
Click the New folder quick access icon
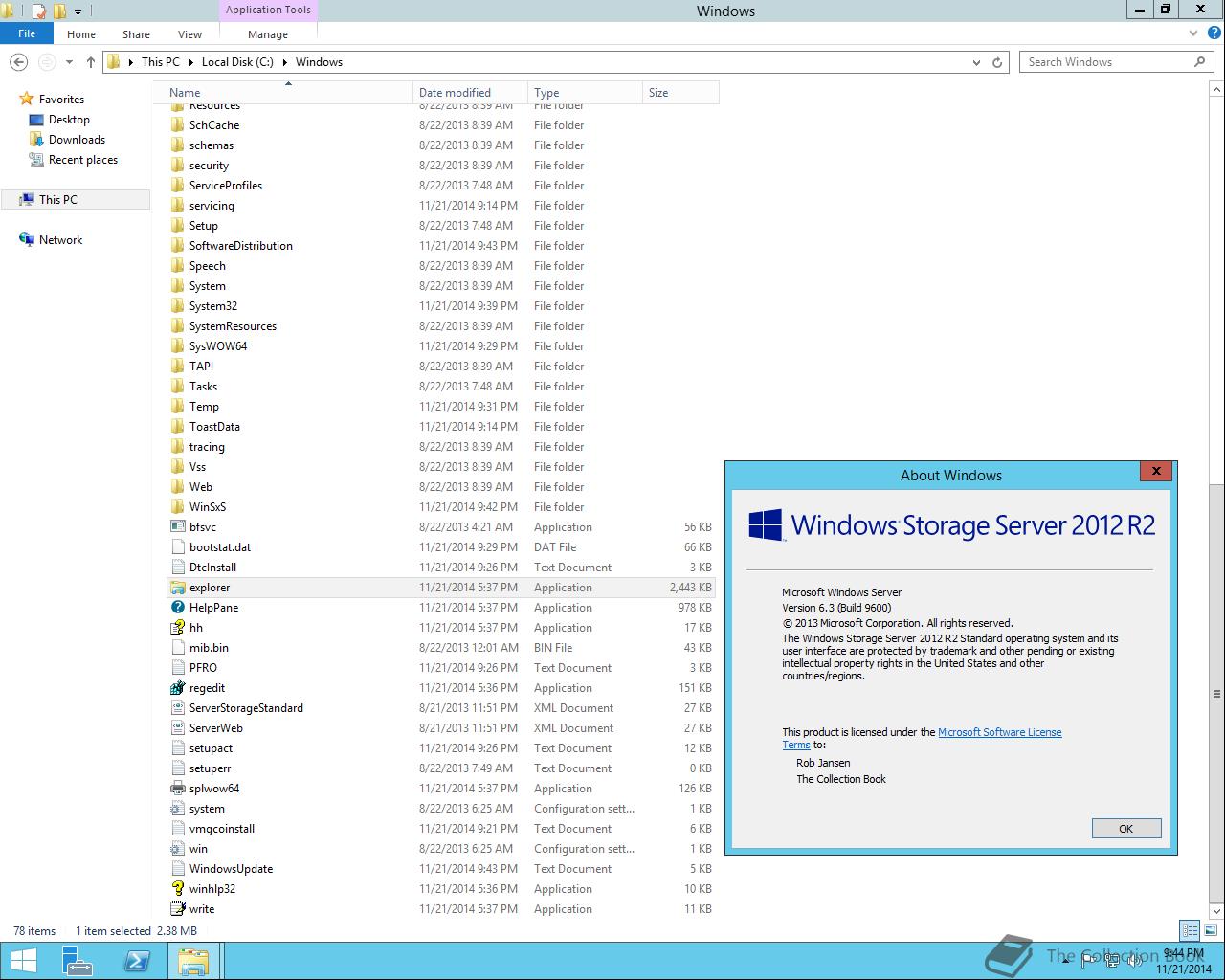point(59,11)
